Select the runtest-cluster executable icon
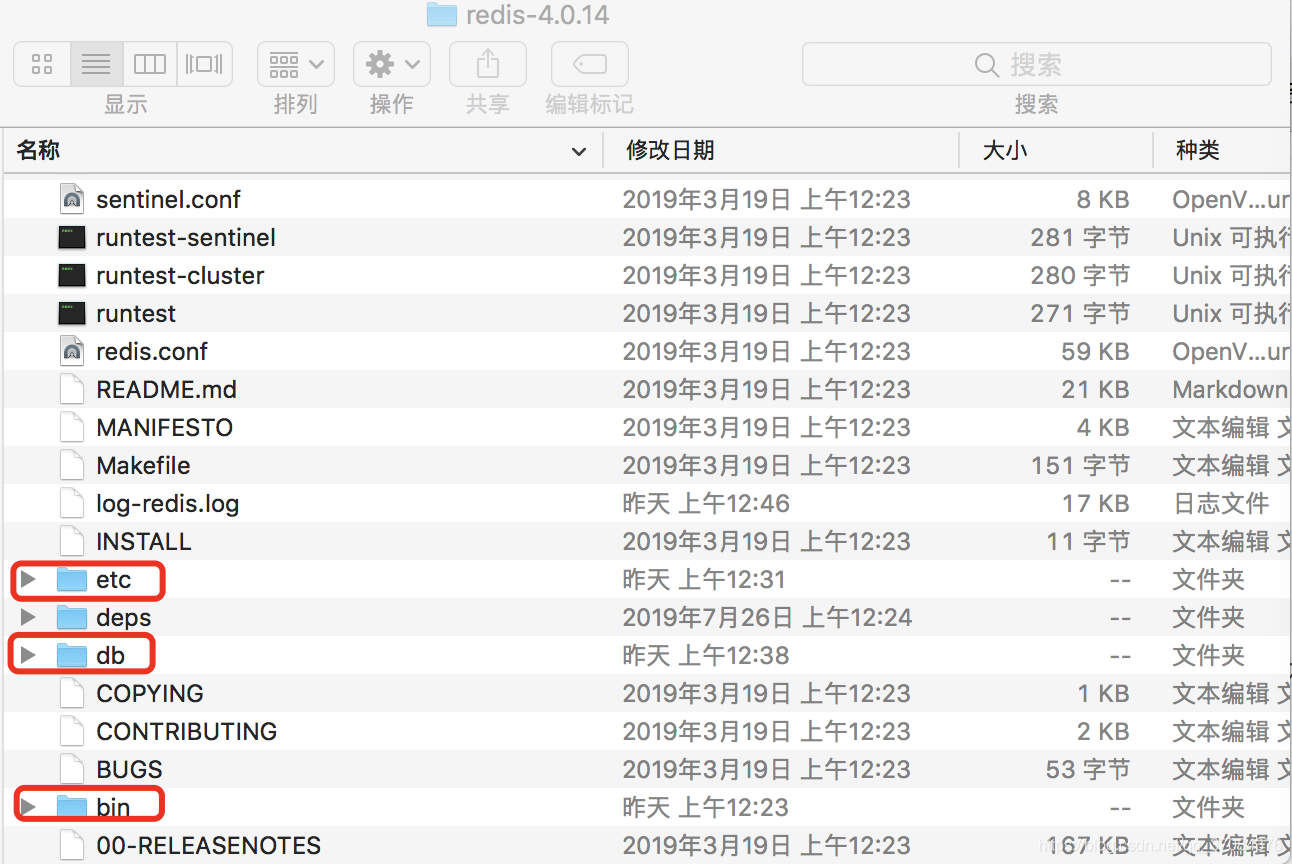 point(72,275)
